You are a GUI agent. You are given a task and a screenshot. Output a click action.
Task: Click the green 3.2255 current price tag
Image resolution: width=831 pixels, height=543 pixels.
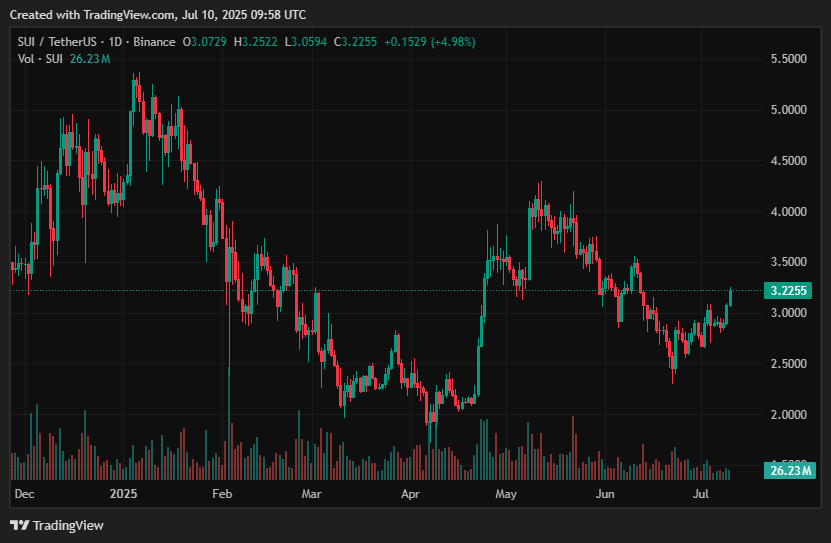click(790, 291)
